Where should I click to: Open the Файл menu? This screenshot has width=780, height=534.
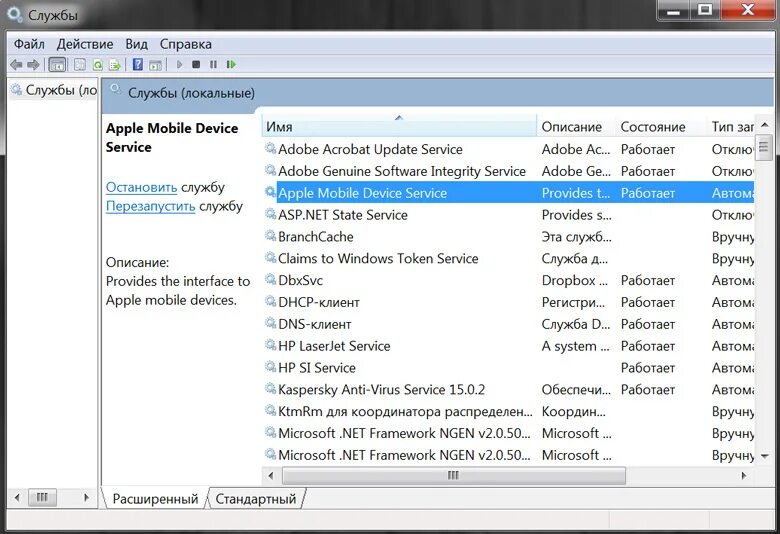click(29, 44)
